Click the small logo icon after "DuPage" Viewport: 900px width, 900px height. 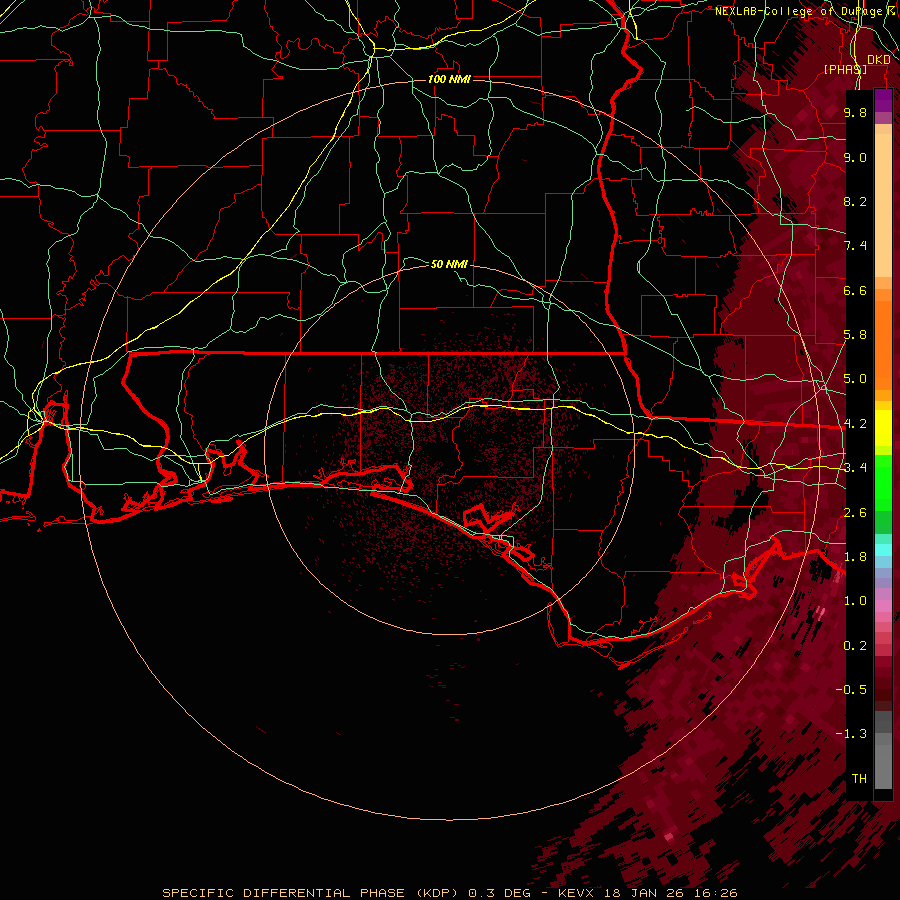click(x=891, y=10)
